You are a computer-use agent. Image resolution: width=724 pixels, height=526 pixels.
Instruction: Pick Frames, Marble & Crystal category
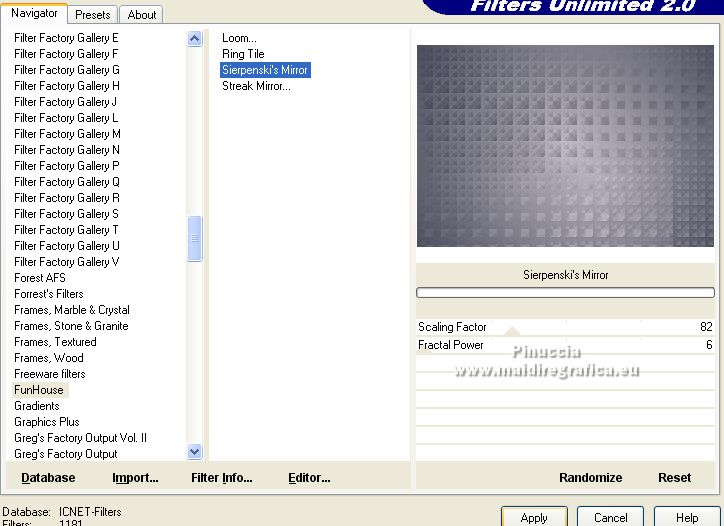point(72,310)
